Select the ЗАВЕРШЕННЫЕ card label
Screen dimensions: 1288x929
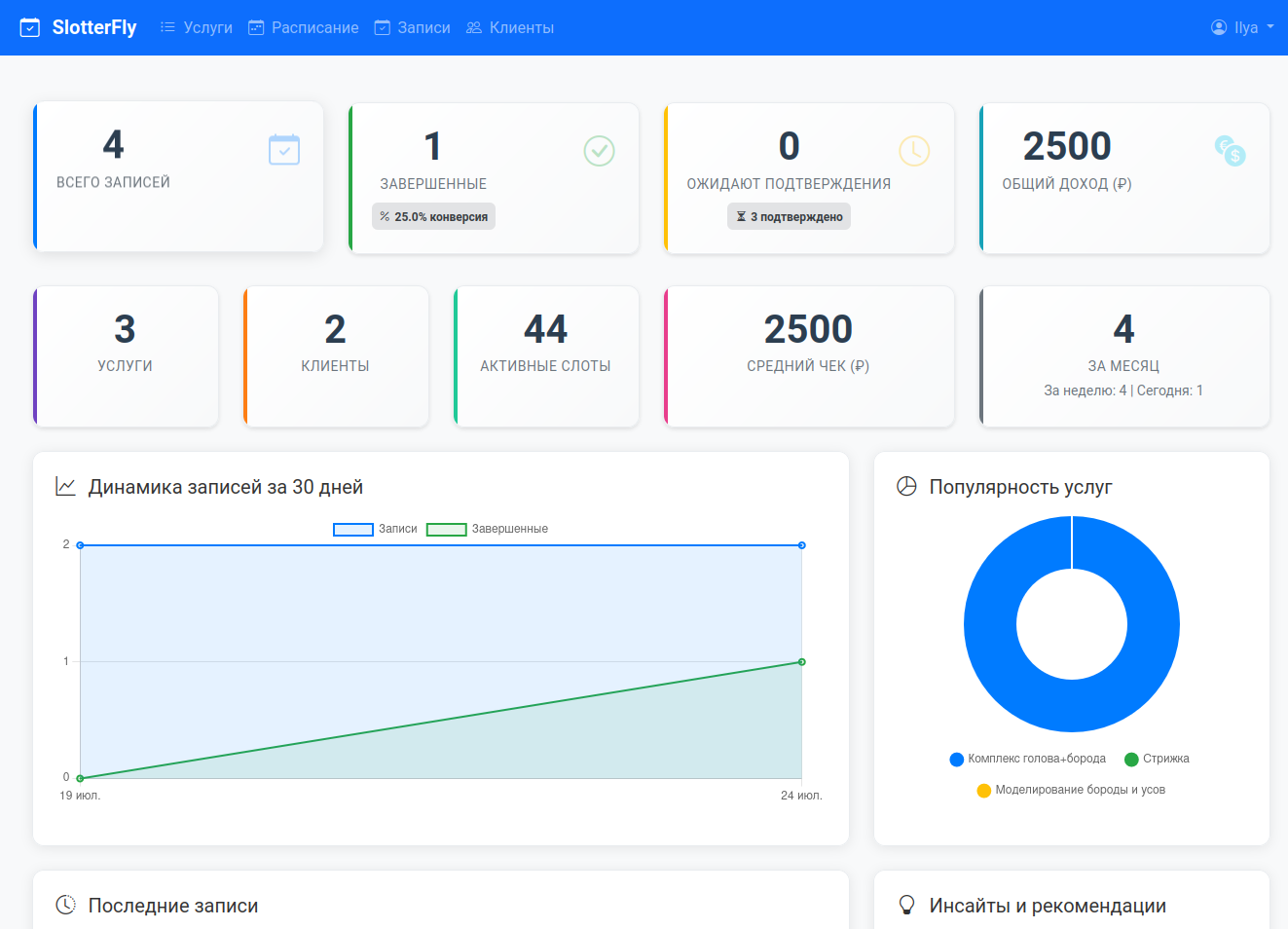433,183
